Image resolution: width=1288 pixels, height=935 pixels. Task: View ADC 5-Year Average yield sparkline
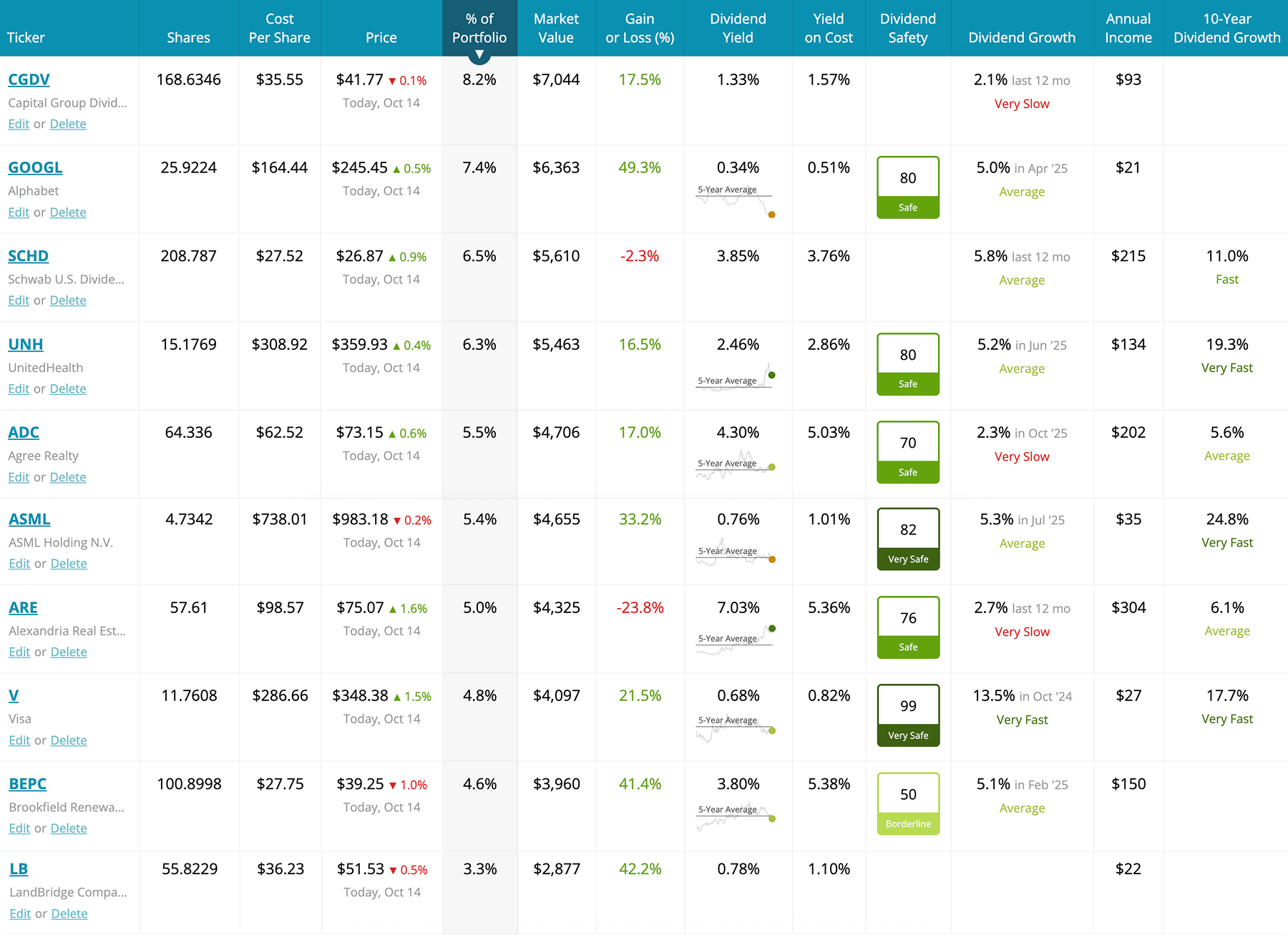coord(736,465)
